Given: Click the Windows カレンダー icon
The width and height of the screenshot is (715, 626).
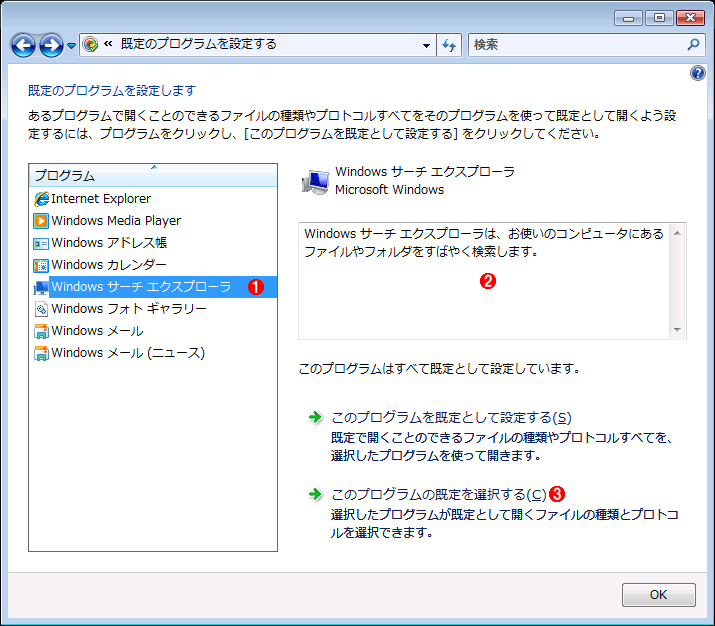Looking at the screenshot, I should tap(41, 265).
